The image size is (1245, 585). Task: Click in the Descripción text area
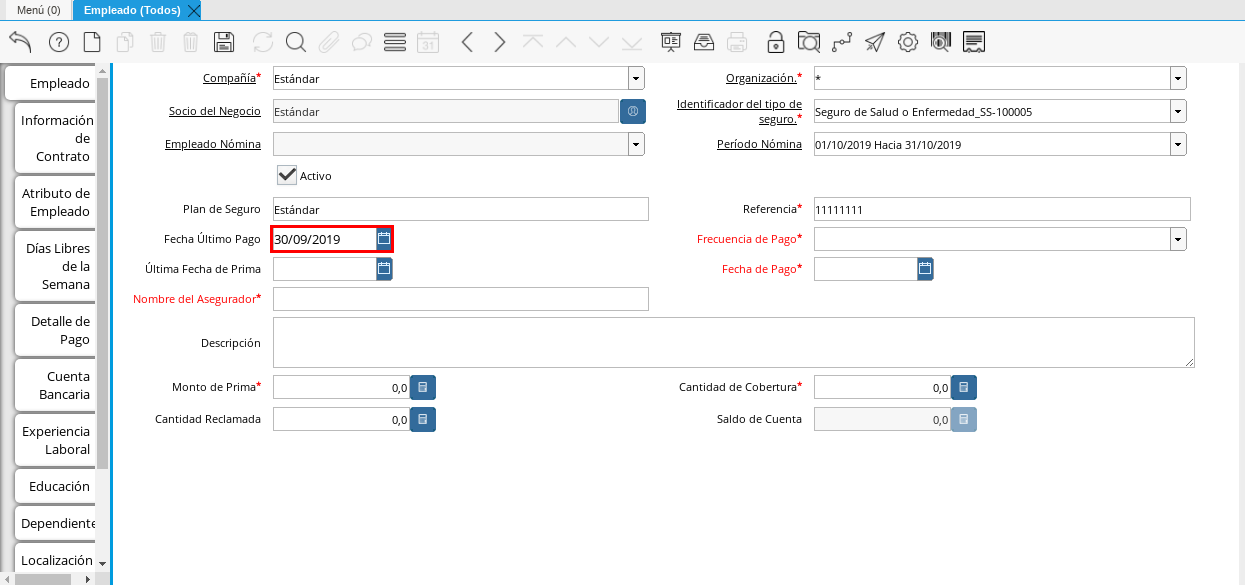tap(734, 343)
